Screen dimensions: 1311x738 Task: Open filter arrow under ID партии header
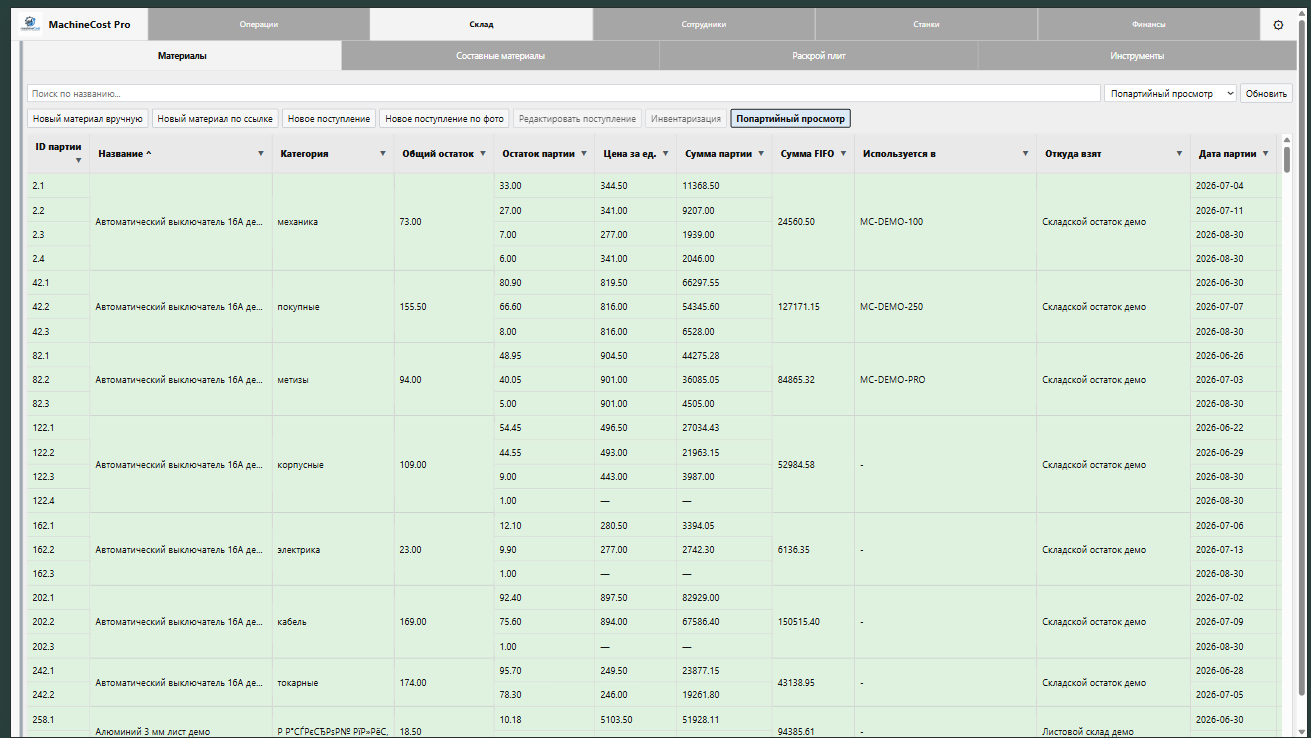pos(78,161)
